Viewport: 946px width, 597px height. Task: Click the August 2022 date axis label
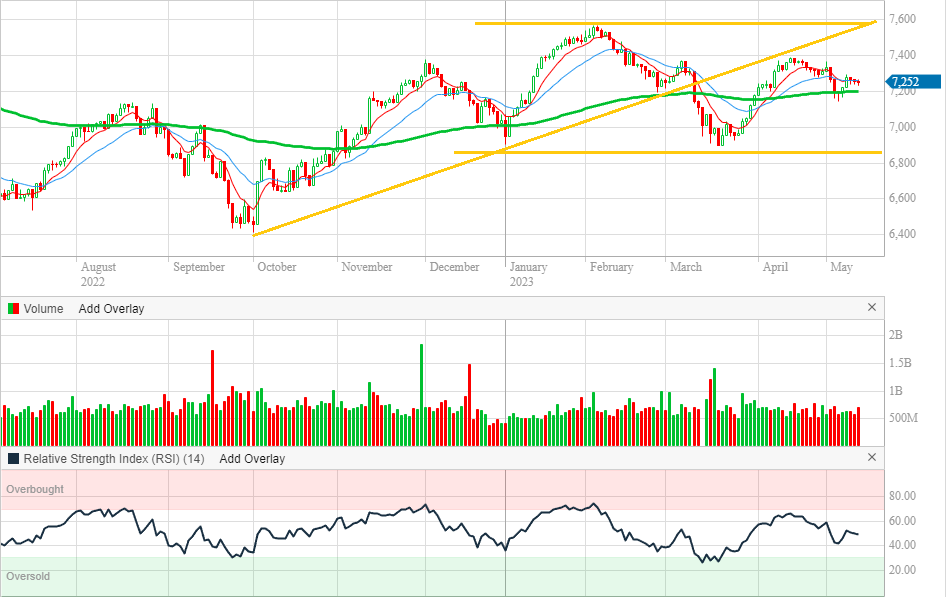coord(98,274)
